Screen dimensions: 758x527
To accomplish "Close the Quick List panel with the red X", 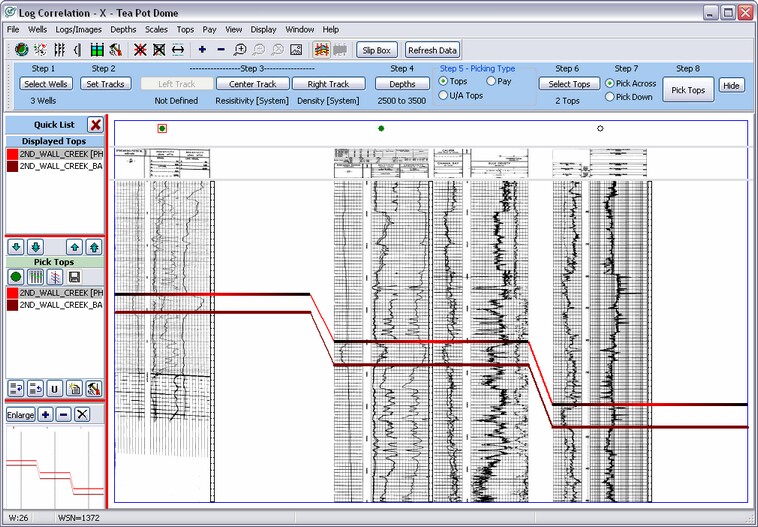I will pos(94,124).
